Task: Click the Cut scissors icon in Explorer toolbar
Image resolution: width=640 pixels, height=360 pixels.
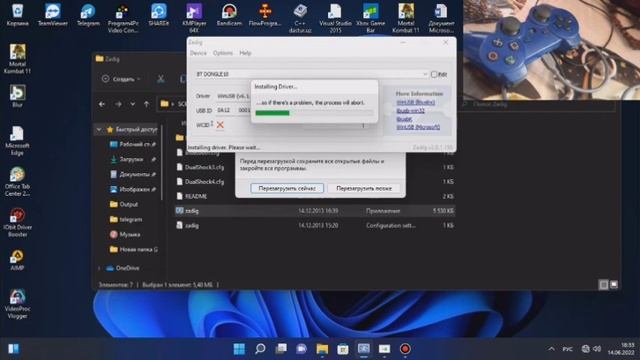Action: point(161,79)
